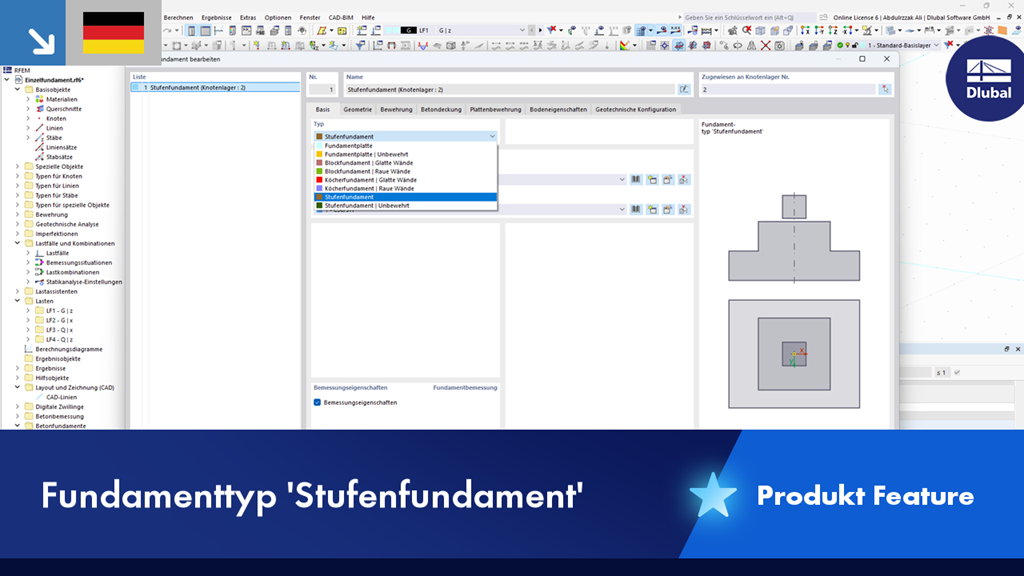Image resolution: width=1024 pixels, height=576 pixels.
Task: Click the funnel with red X icon in top toolbar
Action: 551,30
